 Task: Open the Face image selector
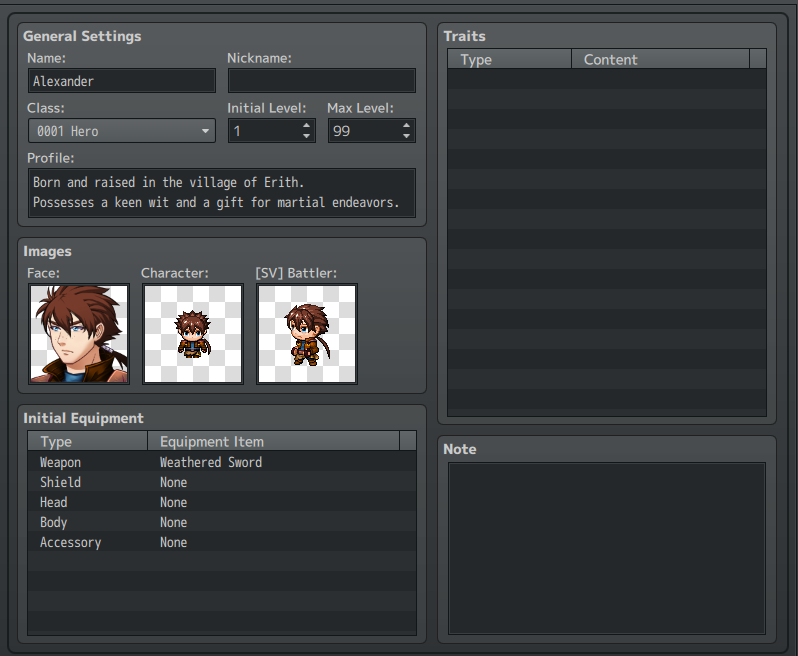(79, 334)
